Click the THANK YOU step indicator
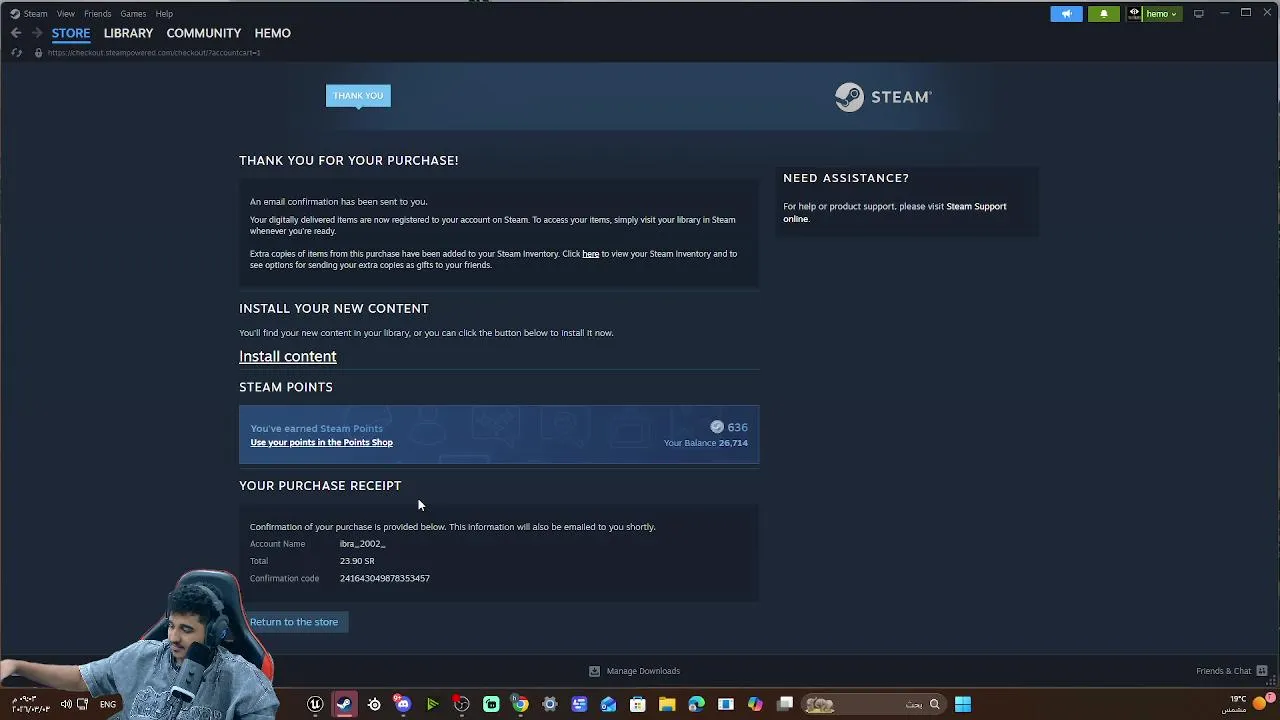1280x720 pixels. tap(358, 96)
